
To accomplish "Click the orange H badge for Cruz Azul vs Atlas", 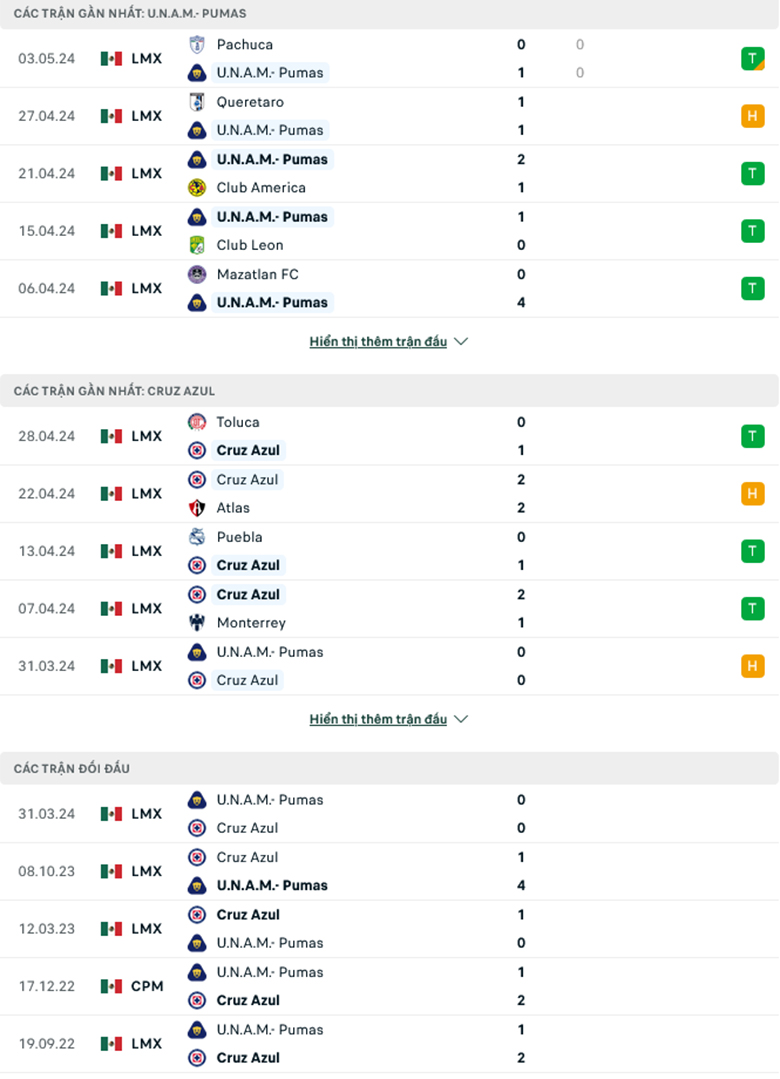I will (x=752, y=493).
